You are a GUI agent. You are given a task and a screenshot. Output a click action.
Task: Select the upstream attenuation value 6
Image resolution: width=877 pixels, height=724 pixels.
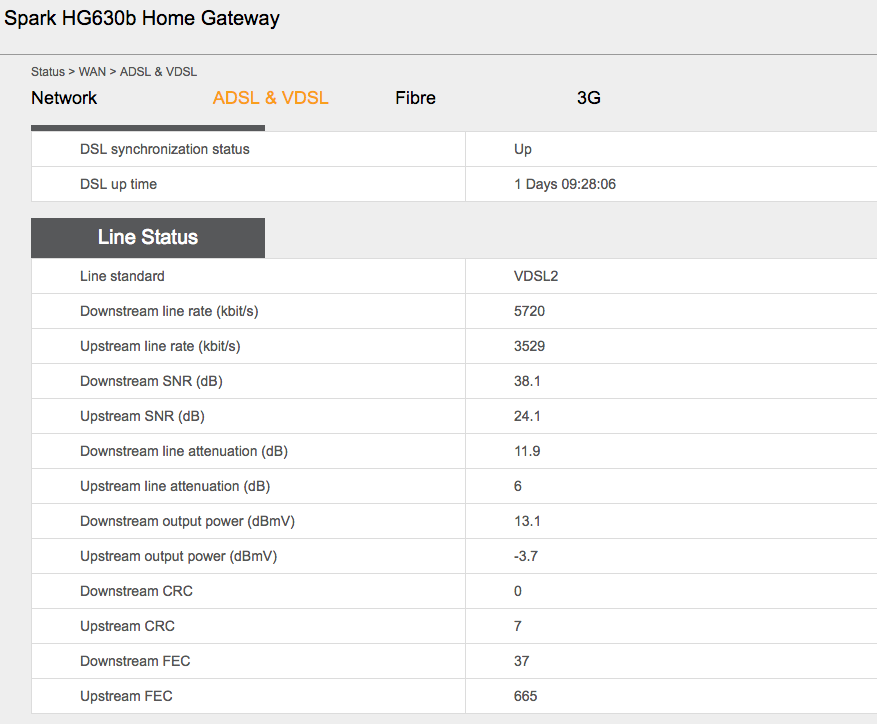point(518,487)
